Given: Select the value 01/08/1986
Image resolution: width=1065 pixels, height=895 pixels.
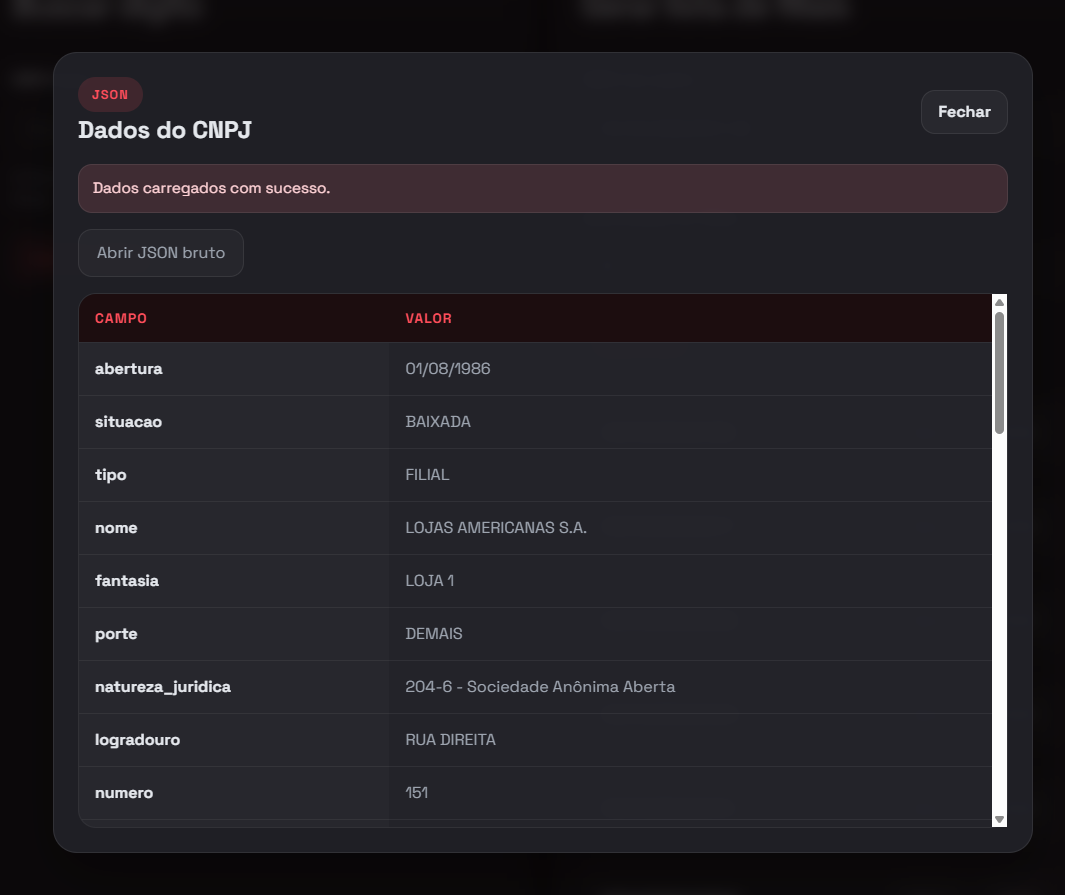Looking at the screenshot, I should pyautogui.click(x=448, y=369).
